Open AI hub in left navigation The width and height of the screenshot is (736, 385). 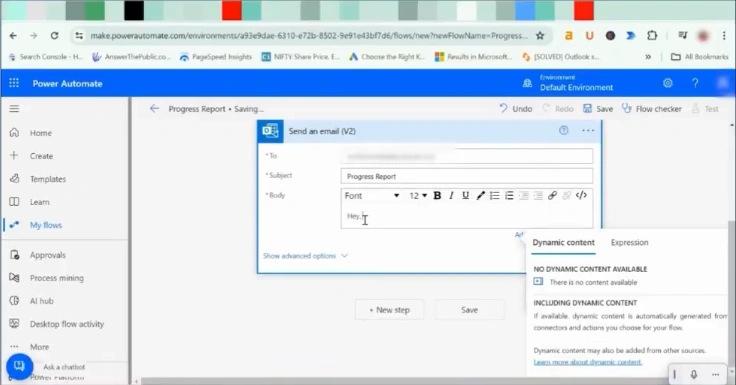pyautogui.click(x=42, y=301)
